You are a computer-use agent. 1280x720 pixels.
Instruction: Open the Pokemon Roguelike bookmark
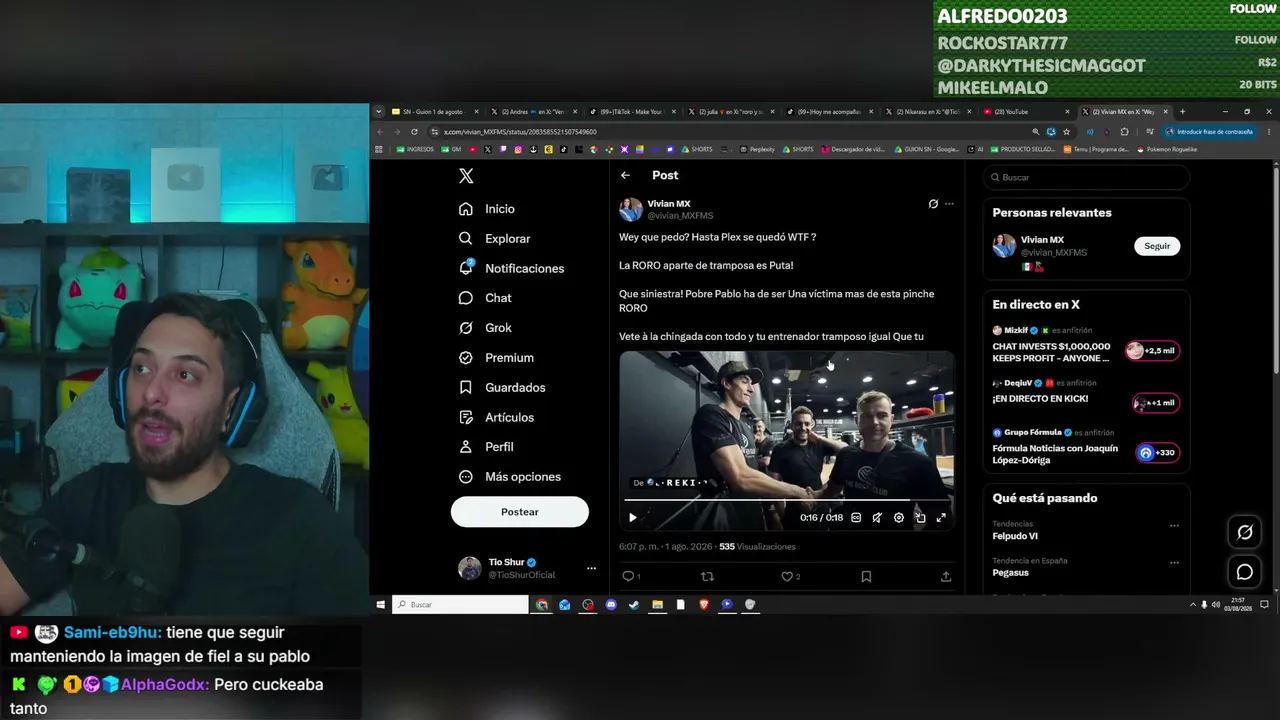click(x=1168, y=149)
